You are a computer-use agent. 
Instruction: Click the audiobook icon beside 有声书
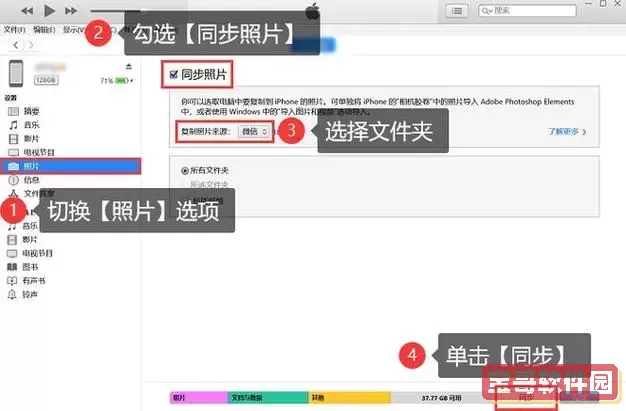tap(12, 281)
